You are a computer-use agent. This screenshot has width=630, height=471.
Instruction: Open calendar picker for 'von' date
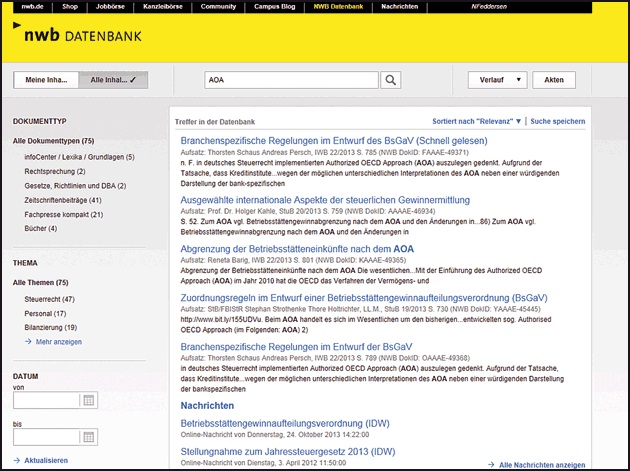[x=88, y=401]
